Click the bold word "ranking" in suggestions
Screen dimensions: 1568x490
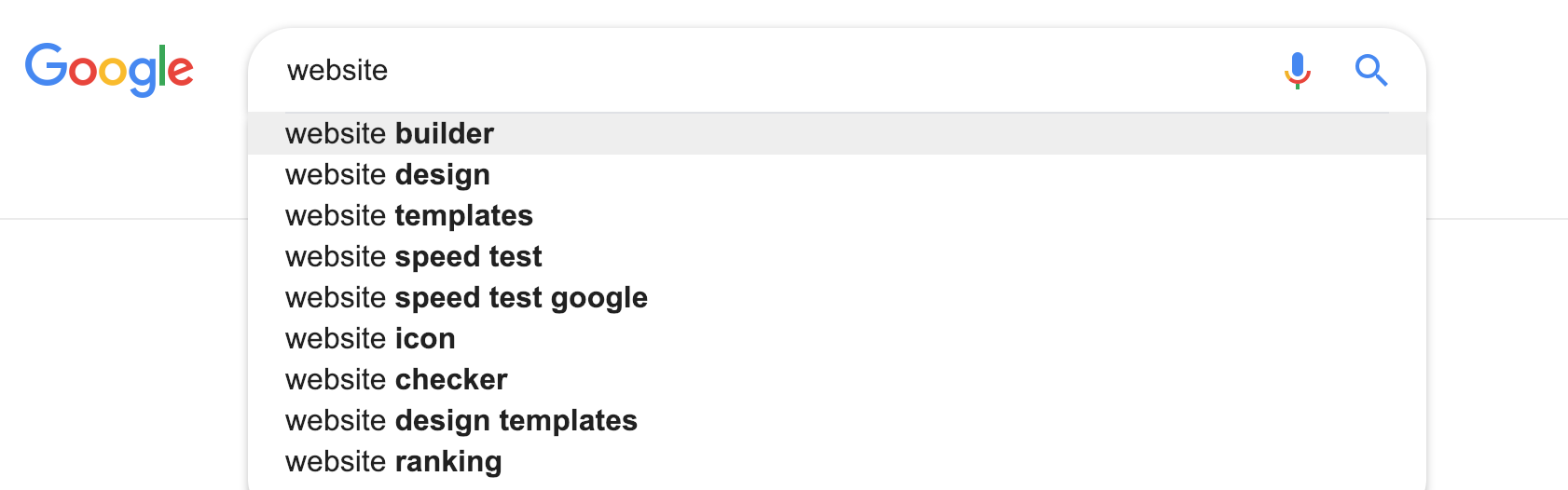(x=448, y=462)
